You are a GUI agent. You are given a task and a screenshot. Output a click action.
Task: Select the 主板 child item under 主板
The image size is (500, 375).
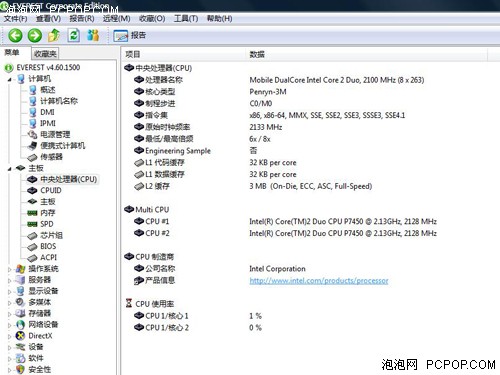(48, 202)
